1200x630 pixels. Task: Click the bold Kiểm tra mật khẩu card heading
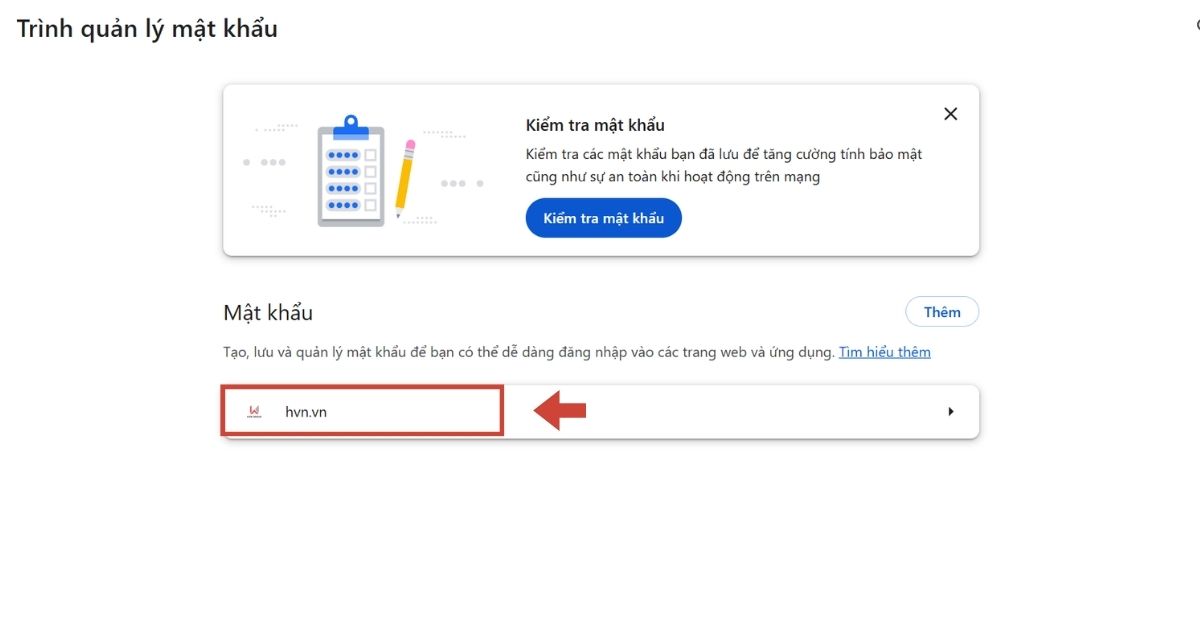point(595,125)
